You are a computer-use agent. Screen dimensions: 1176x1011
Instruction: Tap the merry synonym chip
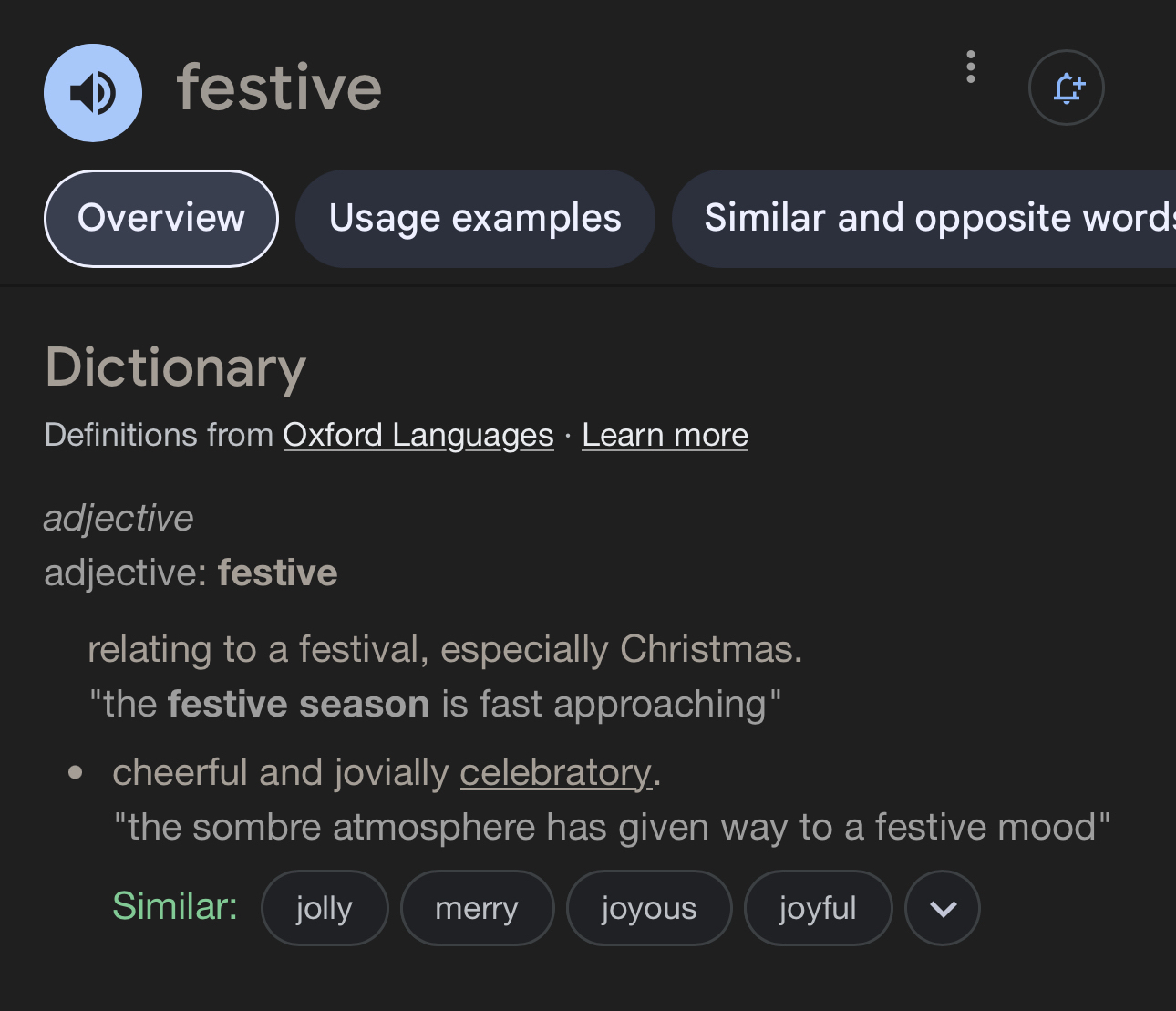477,908
